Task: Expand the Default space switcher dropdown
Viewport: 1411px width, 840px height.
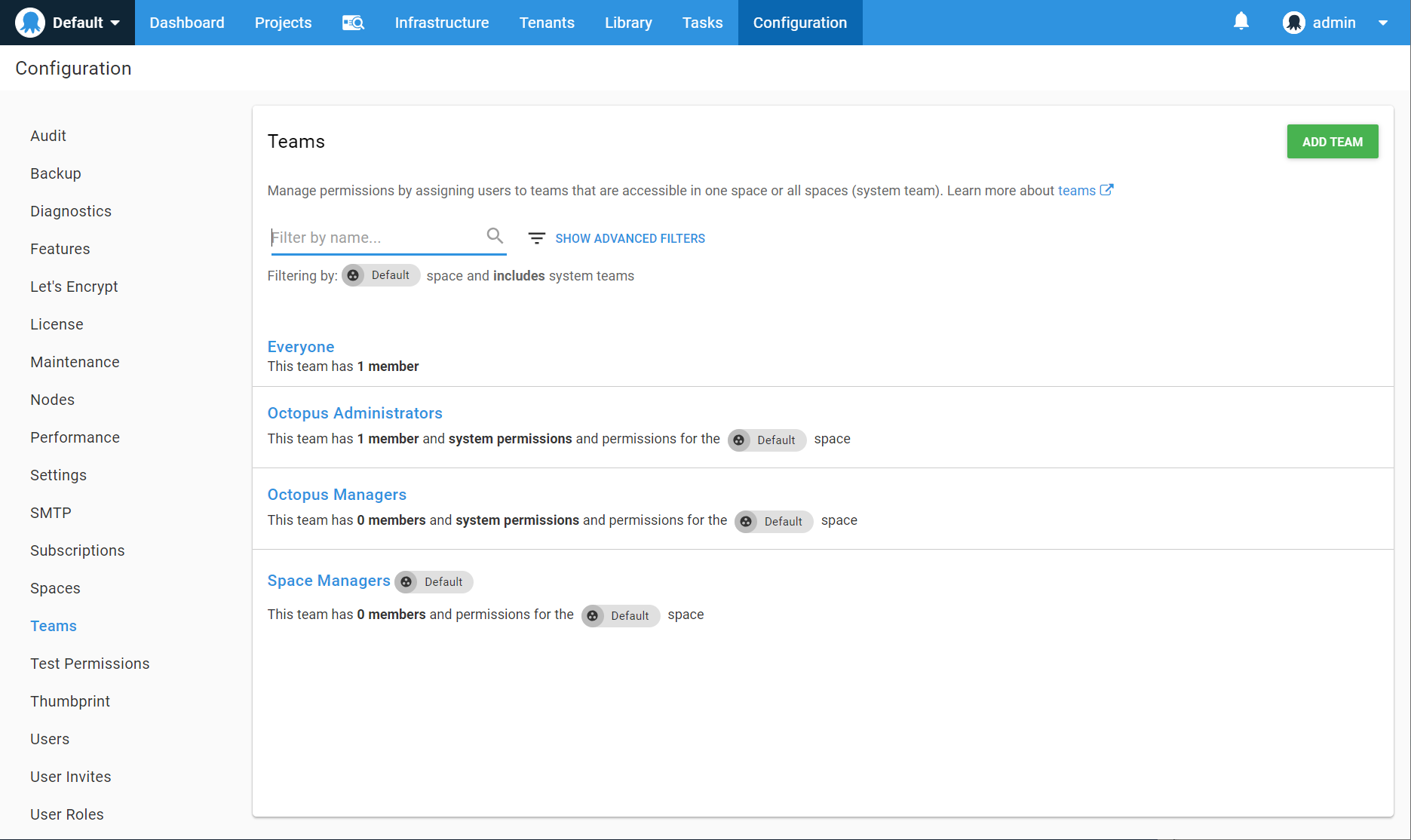Action: pos(115,23)
